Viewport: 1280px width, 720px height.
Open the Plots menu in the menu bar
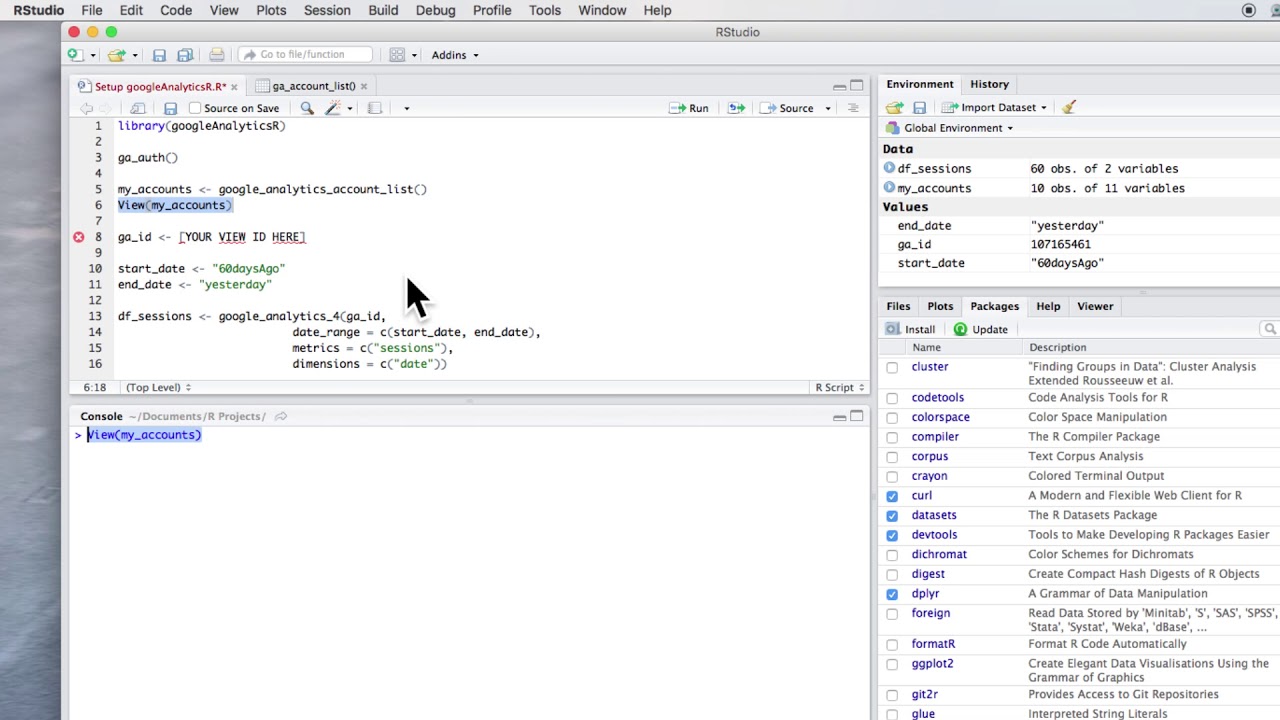[271, 10]
